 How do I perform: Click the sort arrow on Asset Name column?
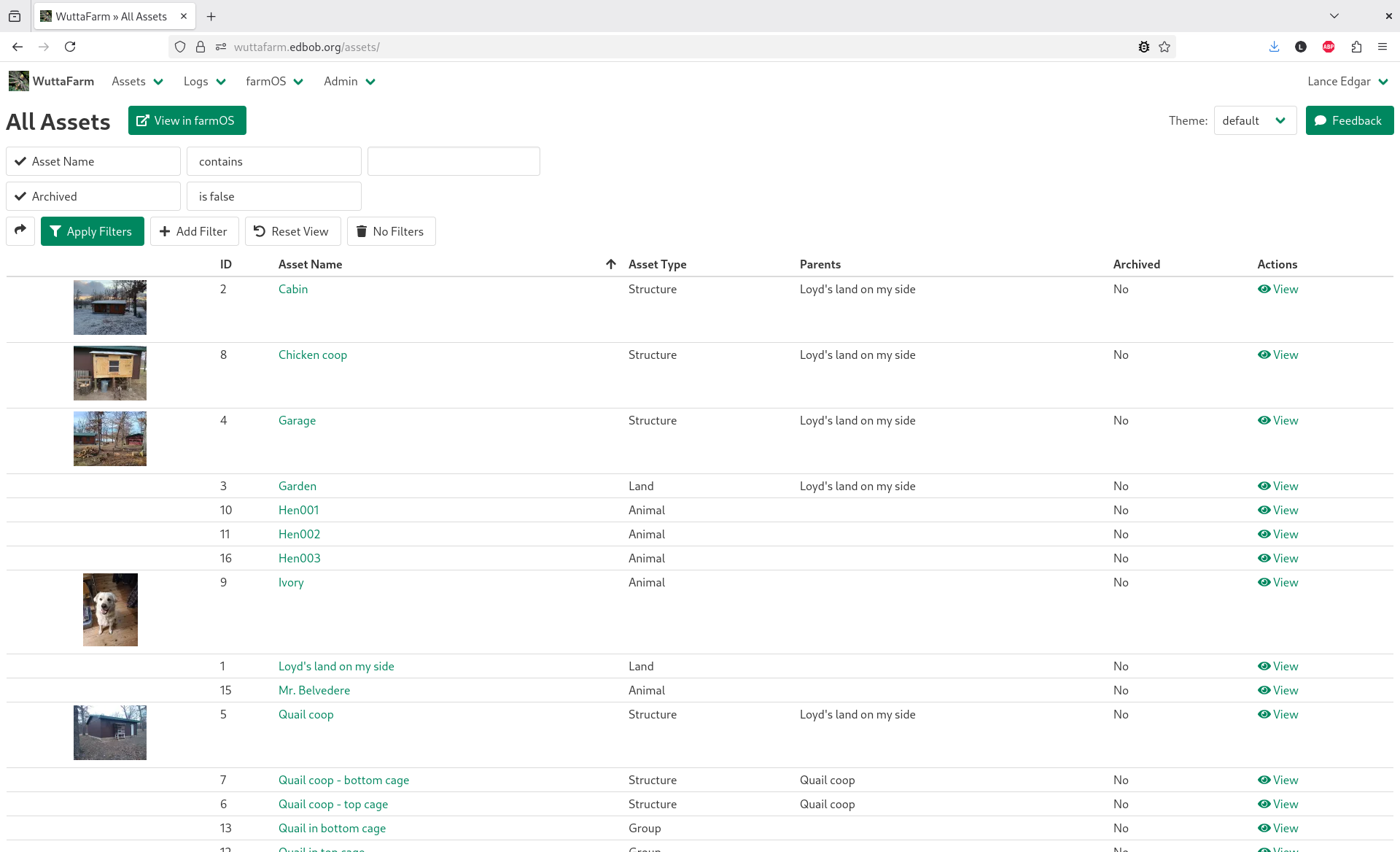coord(611,264)
